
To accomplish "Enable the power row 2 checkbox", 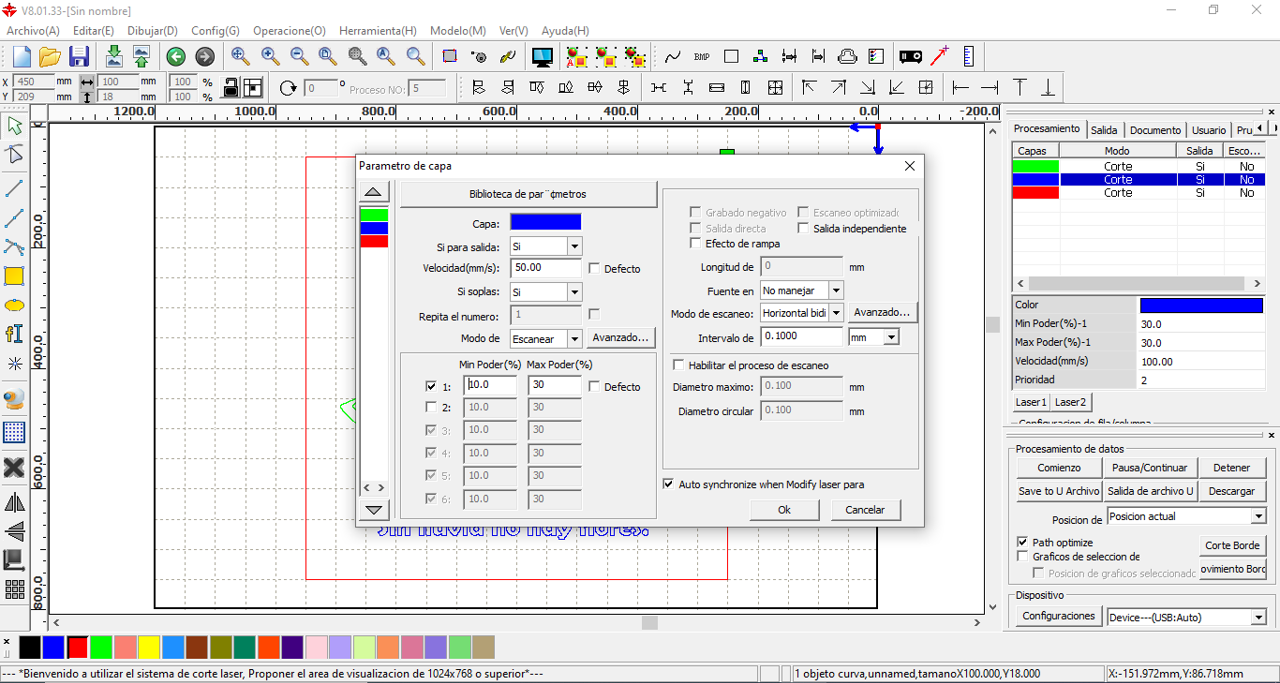I will (431, 408).
